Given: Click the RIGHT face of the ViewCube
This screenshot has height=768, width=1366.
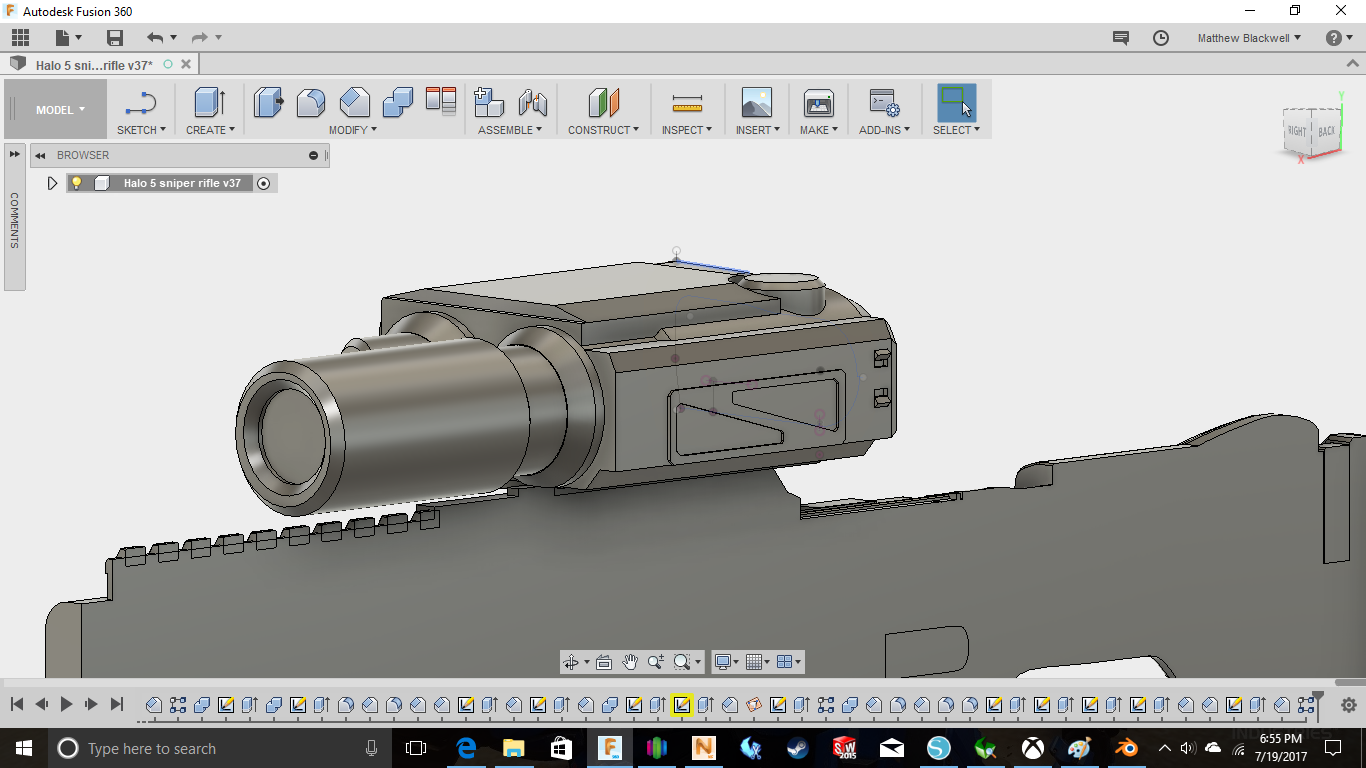Looking at the screenshot, I should pyautogui.click(x=1297, y=131).
